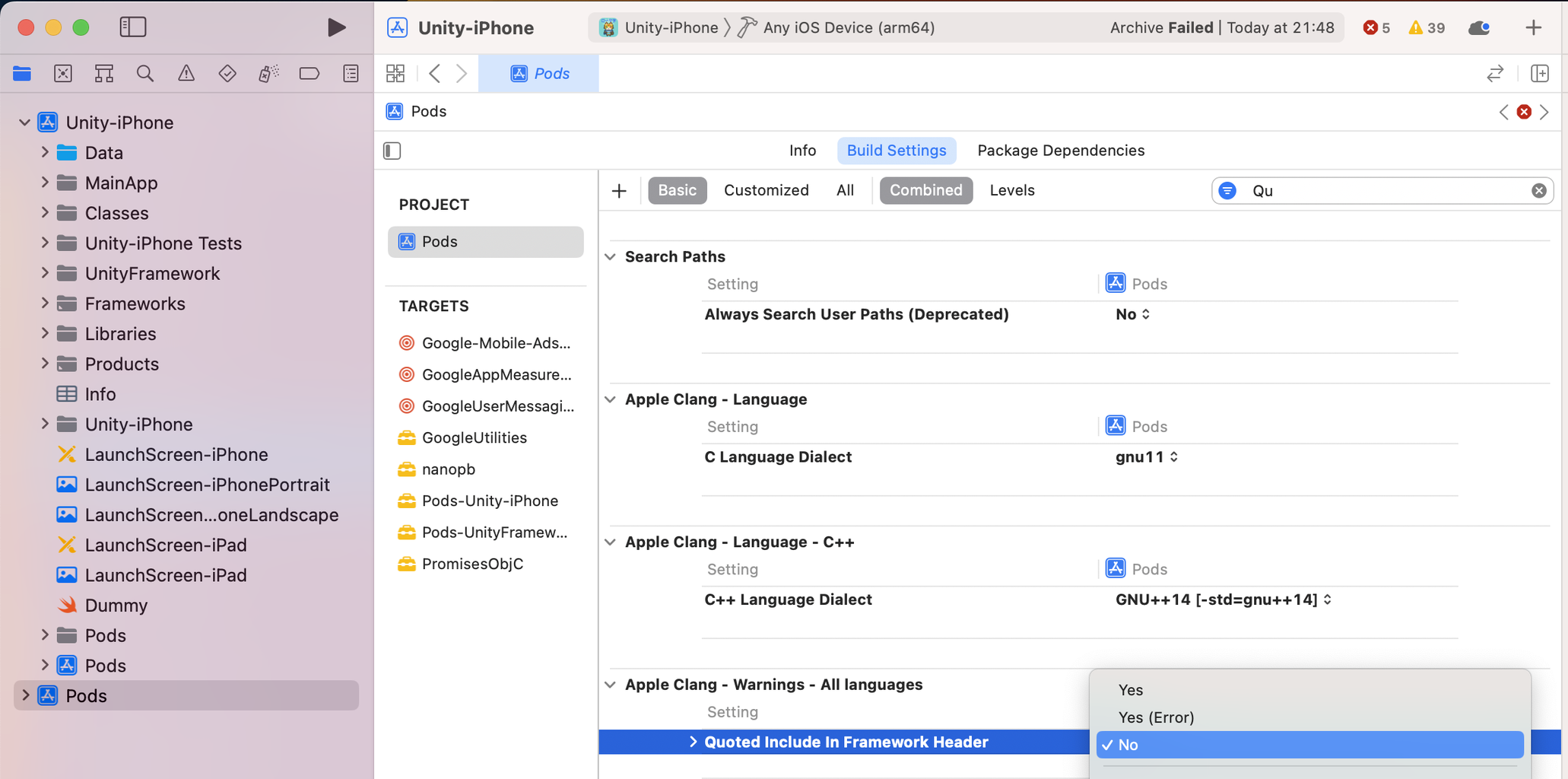Open the Issue navigator warning triangle icon

[x=186, y=73]
